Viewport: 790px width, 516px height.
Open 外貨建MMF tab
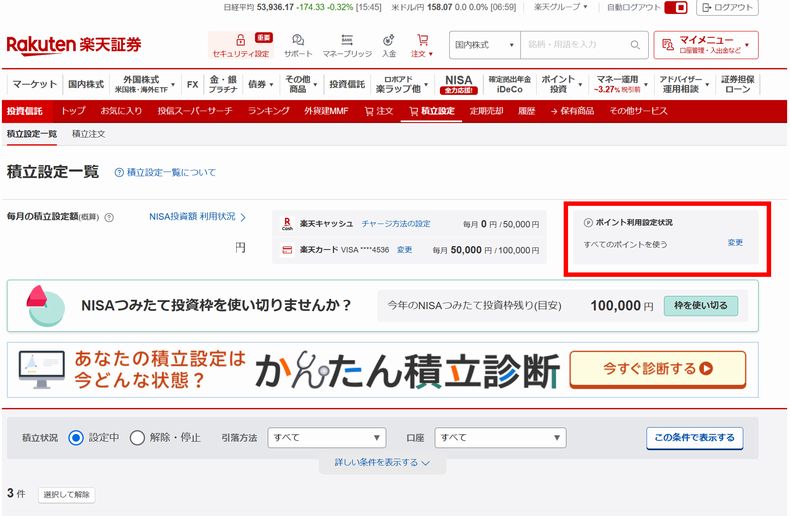[326, 111]
